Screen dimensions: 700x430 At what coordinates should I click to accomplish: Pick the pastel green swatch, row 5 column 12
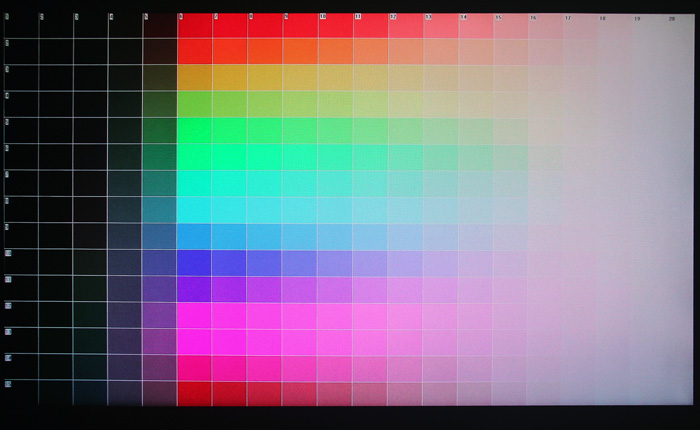click(405, 130)
